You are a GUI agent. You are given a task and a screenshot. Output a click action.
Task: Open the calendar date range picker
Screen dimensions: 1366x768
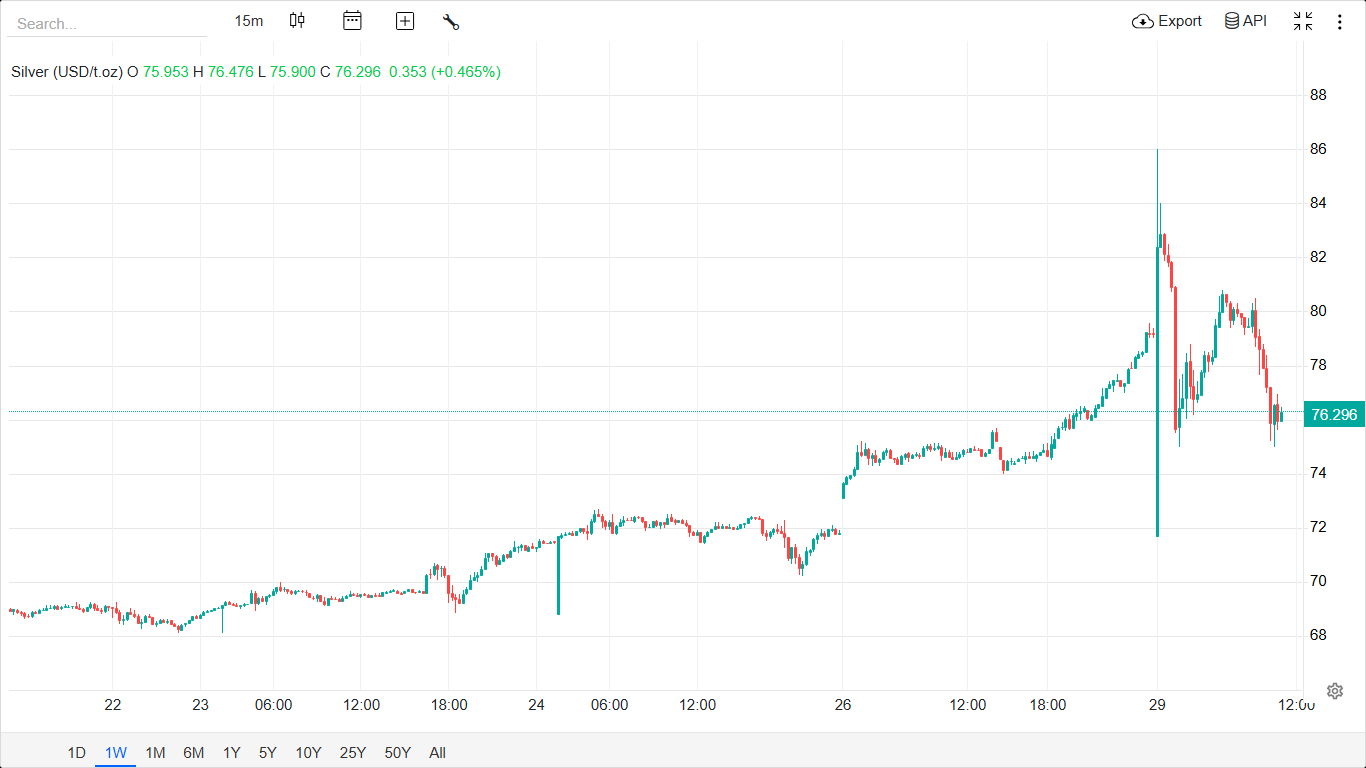pyautogui.click(x=352, y=21)
